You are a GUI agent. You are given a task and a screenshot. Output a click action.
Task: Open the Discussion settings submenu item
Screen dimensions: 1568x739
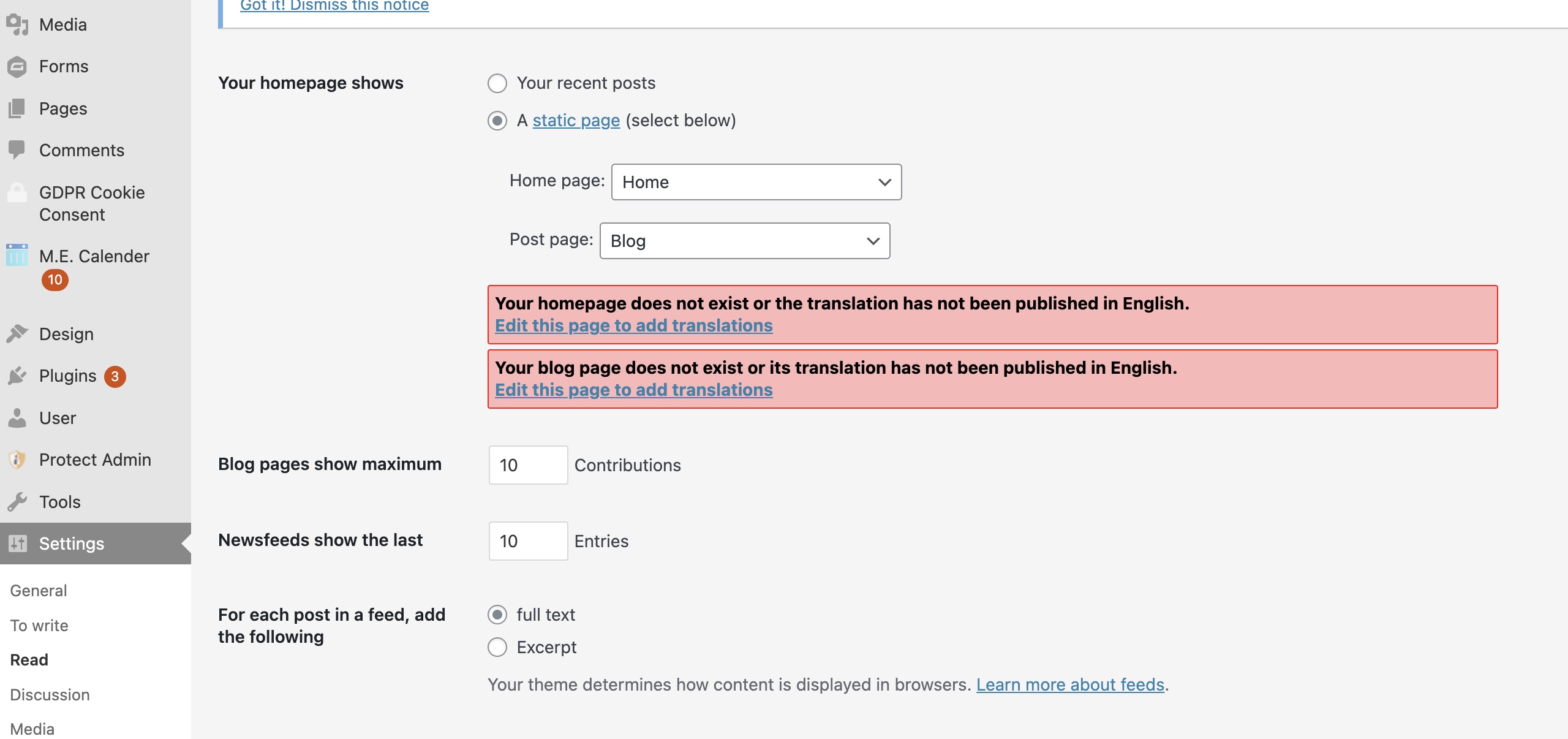[x=50, y=694]
